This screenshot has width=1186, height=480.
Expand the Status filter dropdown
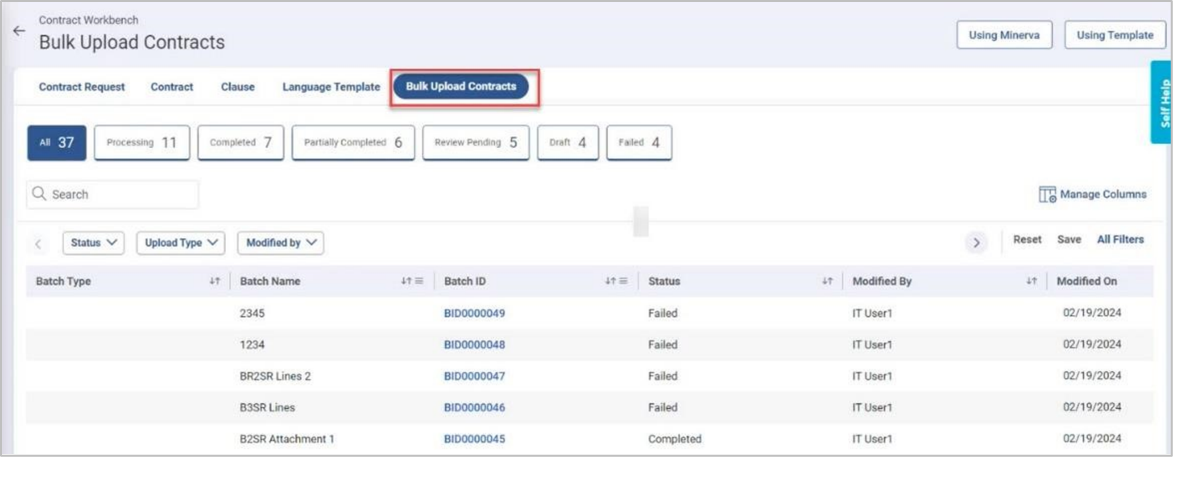pos(93,243)
